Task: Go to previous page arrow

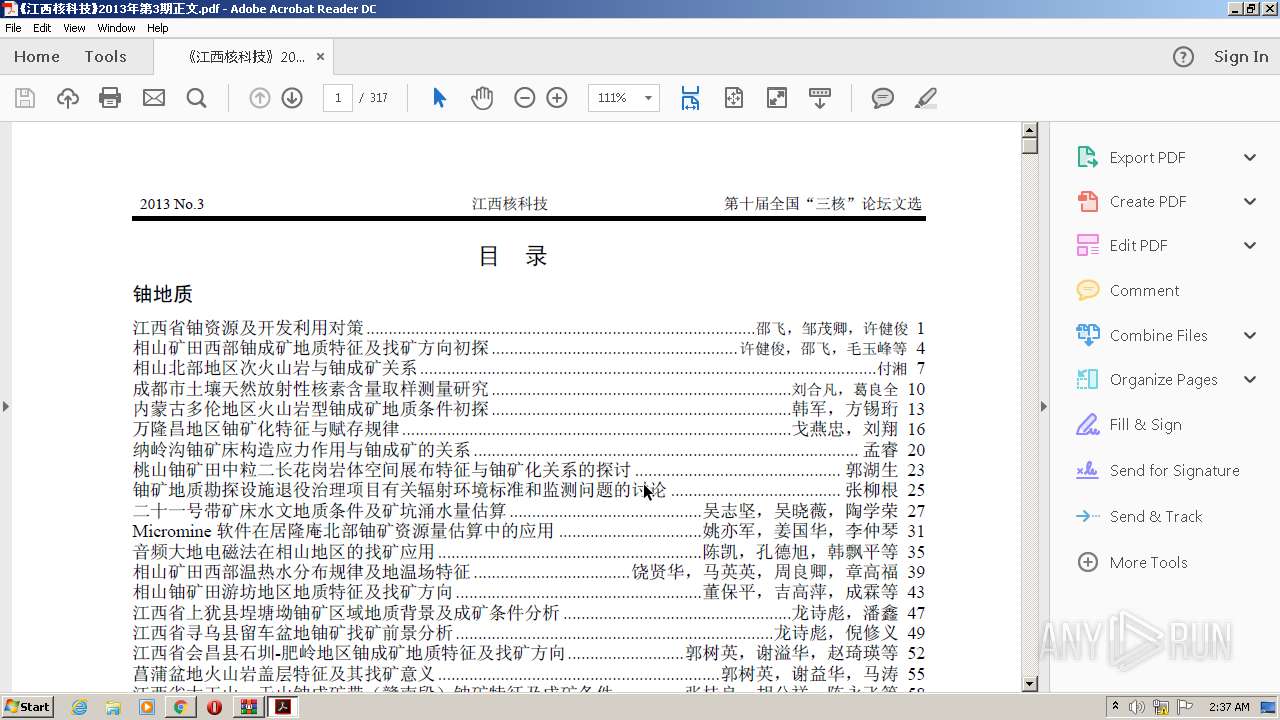Action: (260, 98)
